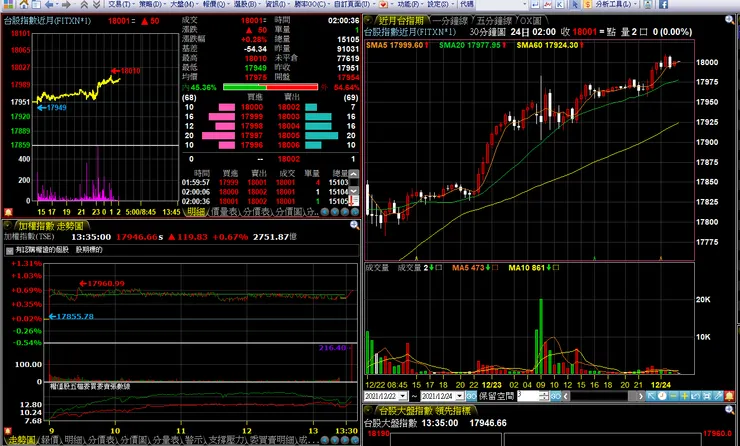The height and width of the screenshot is (446, 740).
Task: Open the 交易(T) menu
Action: coord(120,4)
